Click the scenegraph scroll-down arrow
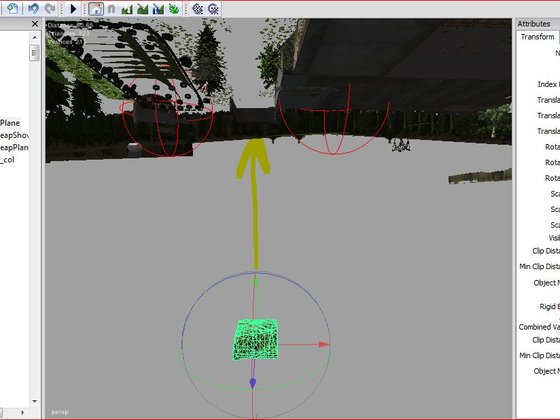Viewport: 560px width, 420px height. click(x=35, y=401)
